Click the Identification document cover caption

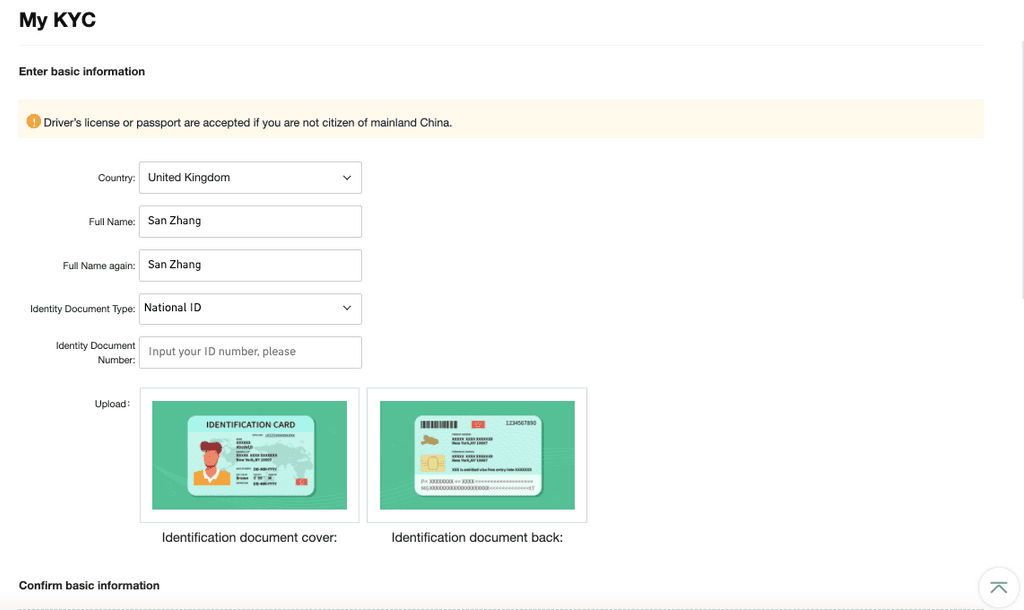pyautogui.click(x=249, y=537)
